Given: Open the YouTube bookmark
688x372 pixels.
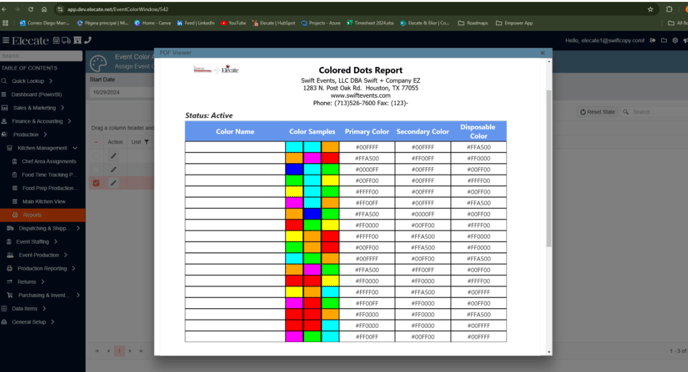Looking at the screenshot, I should click(233, 23).
